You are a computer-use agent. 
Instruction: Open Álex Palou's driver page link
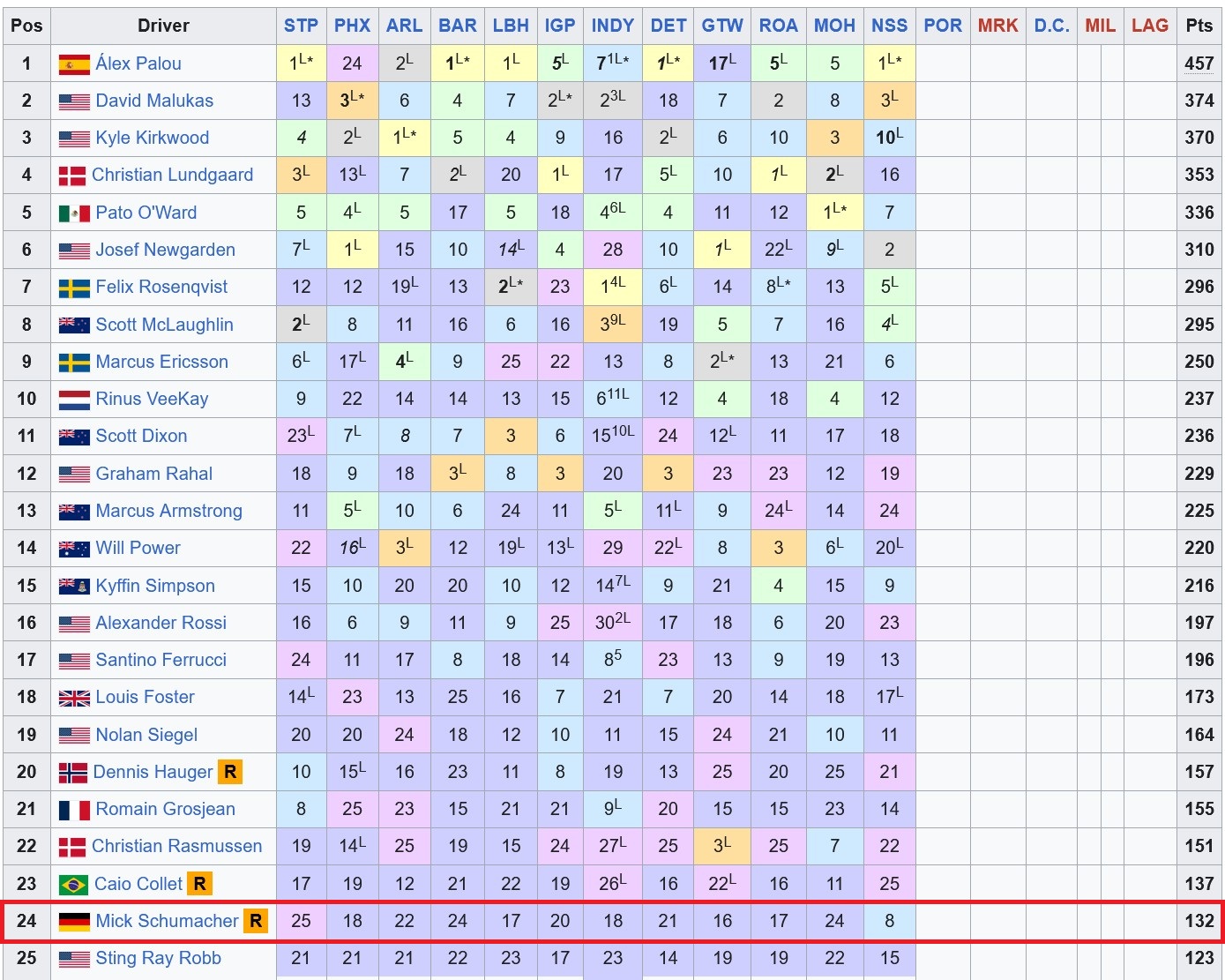[x=138, y=64]
